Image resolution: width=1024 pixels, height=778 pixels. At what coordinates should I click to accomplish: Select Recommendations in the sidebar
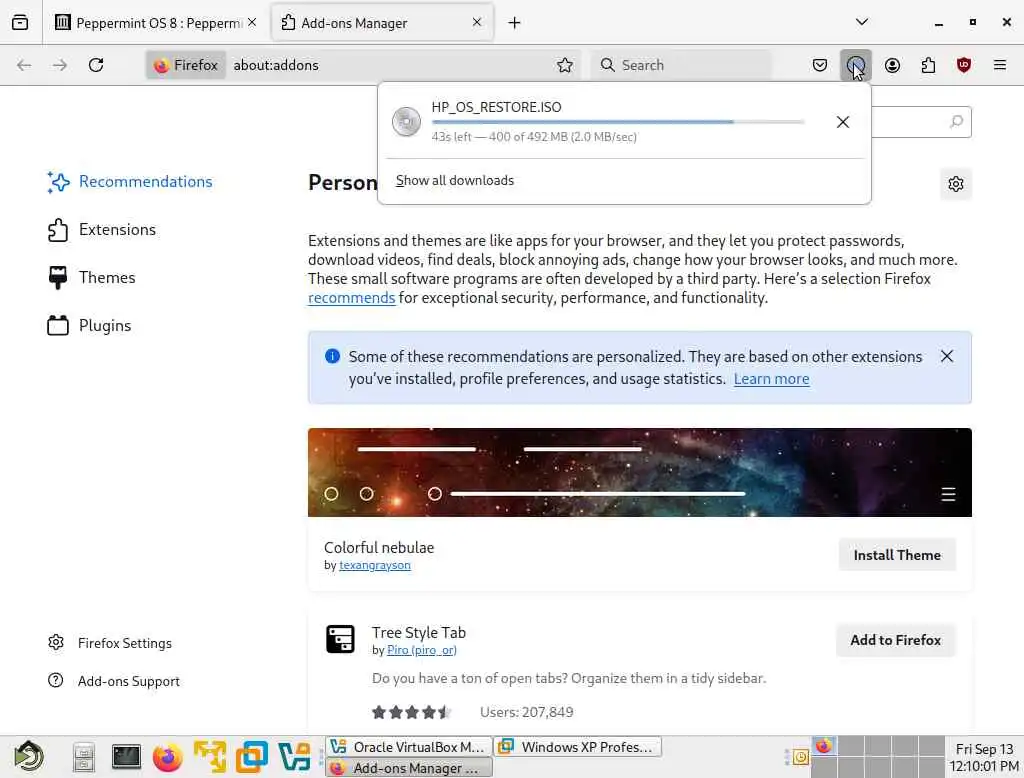pos(130,182)
